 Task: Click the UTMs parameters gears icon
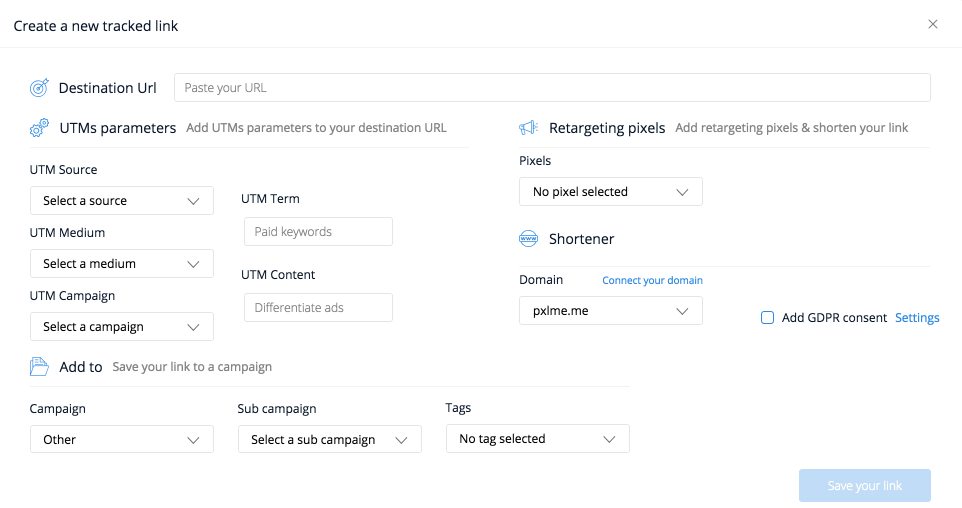tap(39, 128)
